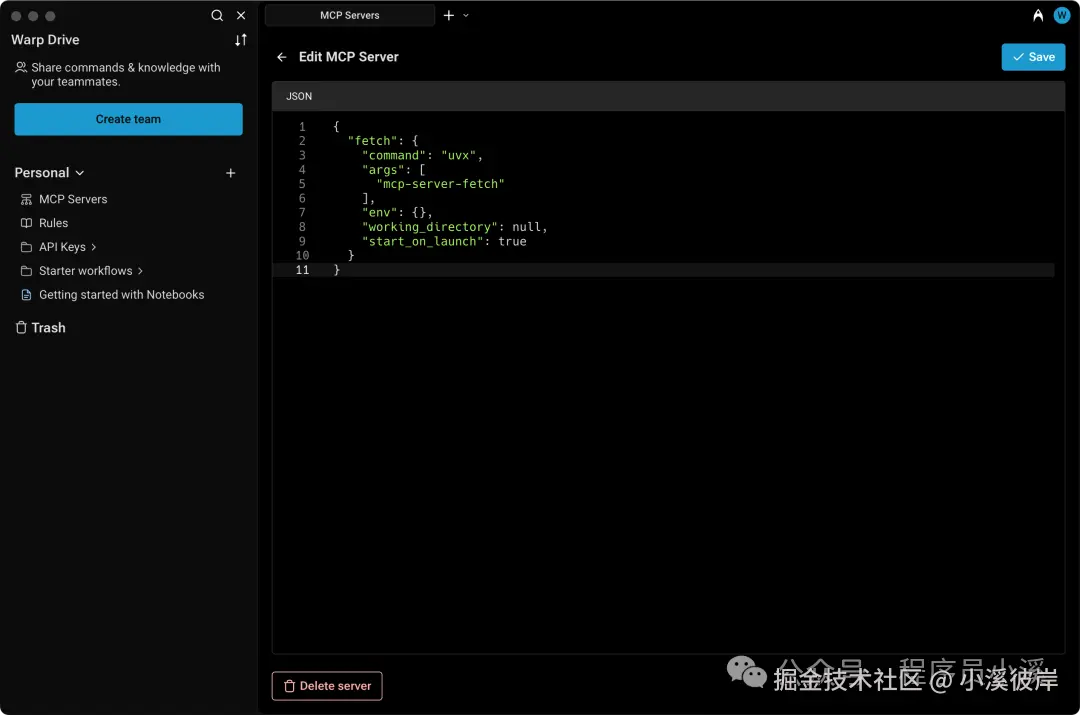Click the notebook icon for Getting started

(26, 295)
